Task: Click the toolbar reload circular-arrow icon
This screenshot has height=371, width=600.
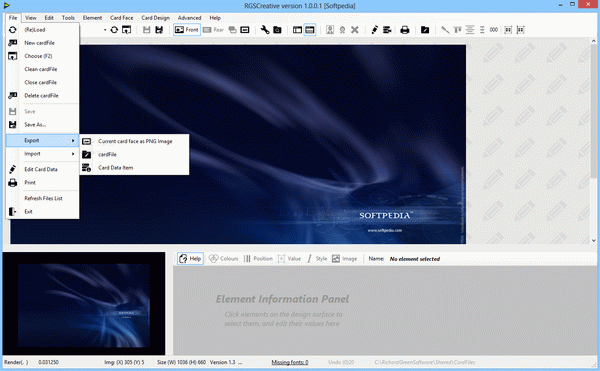Action: point(114,29)
